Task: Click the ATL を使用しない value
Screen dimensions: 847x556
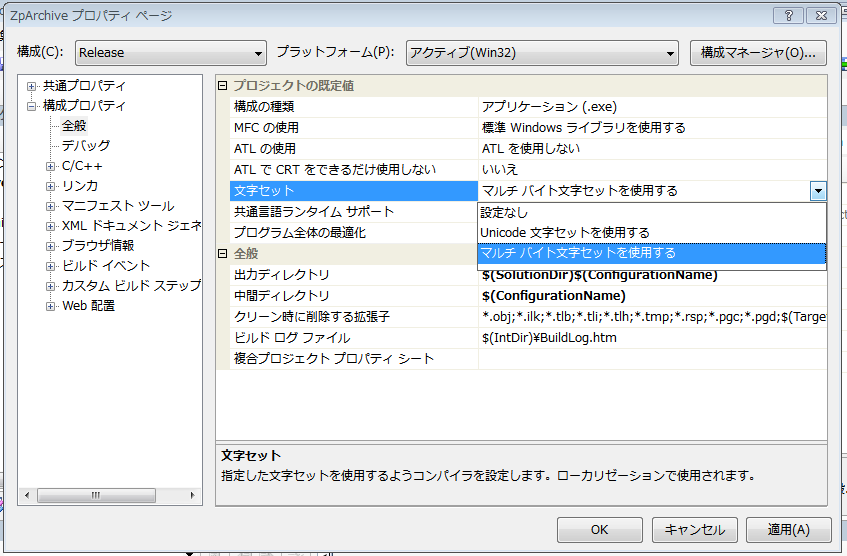Action: coord(653,149)
